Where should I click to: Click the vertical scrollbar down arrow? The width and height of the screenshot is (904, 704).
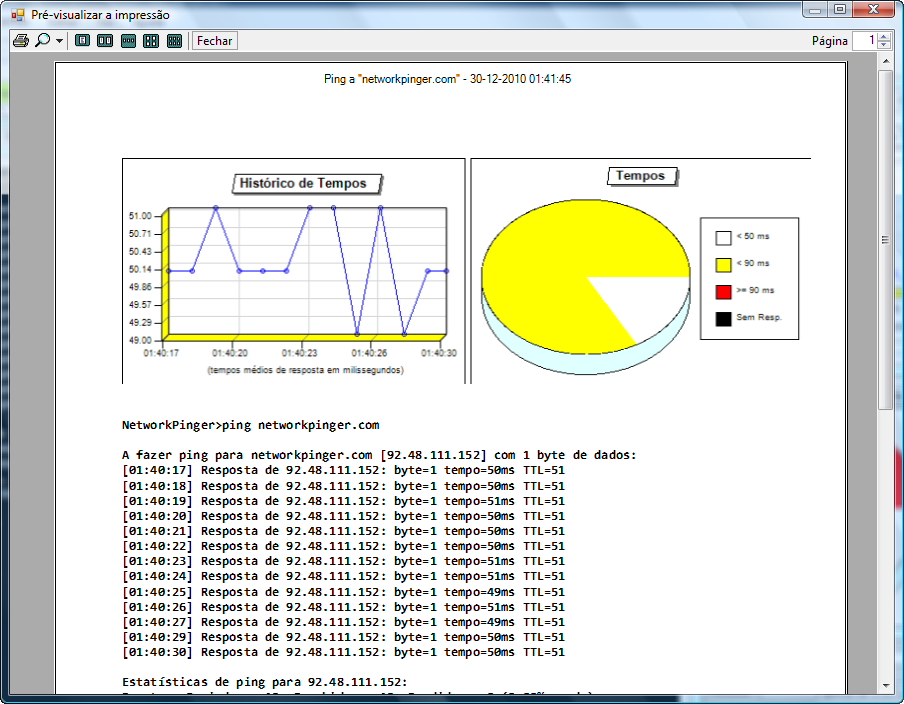[x=886, y=686]
